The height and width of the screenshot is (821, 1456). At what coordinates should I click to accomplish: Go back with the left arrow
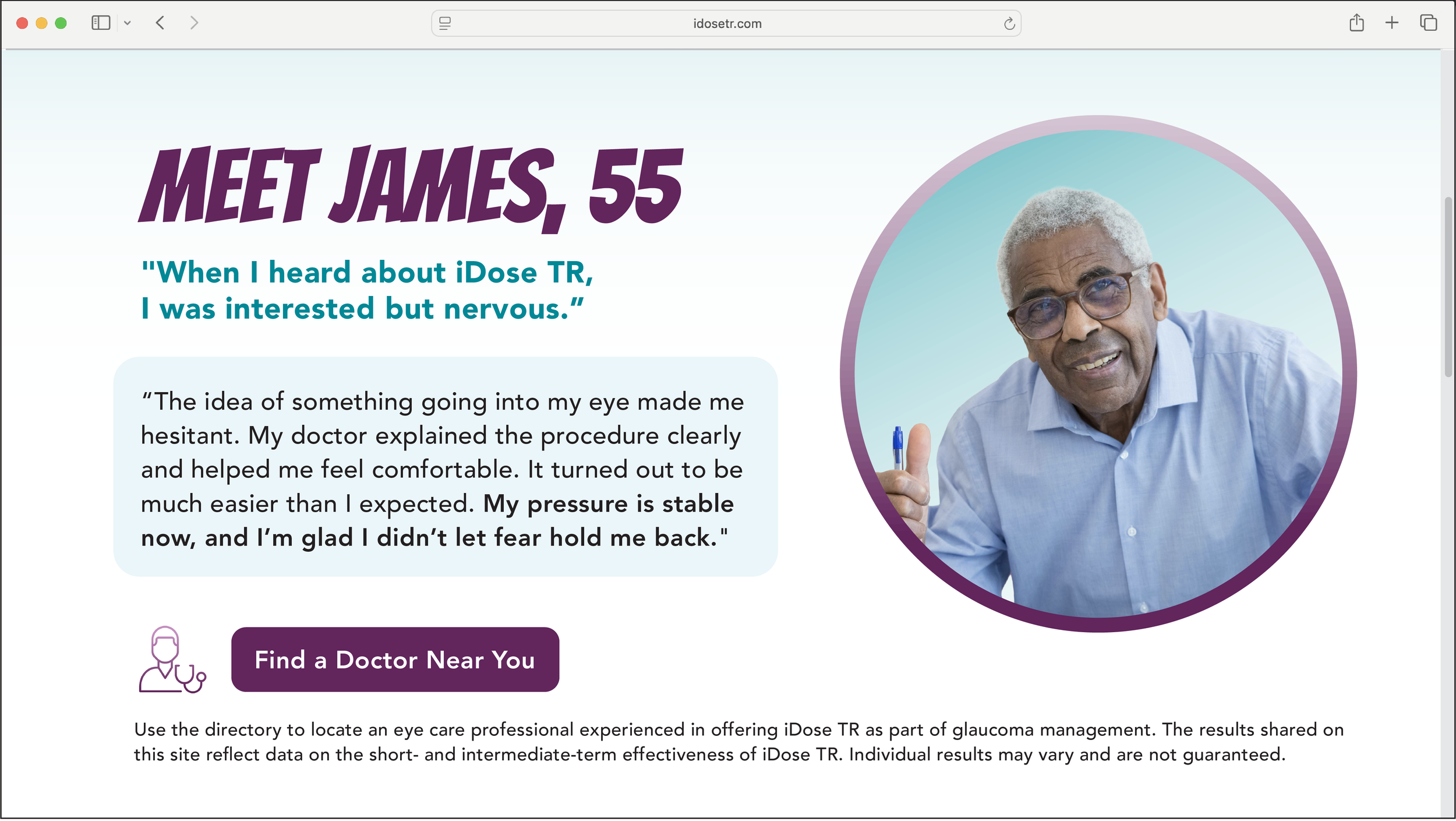pos(160,23)
